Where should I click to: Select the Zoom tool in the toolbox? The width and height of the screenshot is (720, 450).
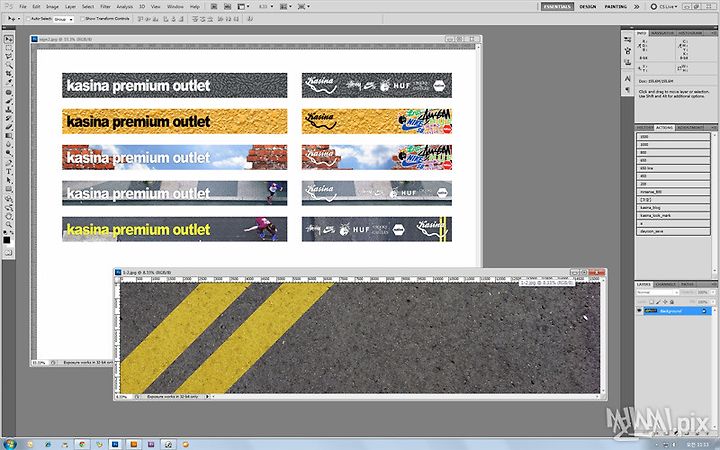pyautogui.click(x=9, y=225)
